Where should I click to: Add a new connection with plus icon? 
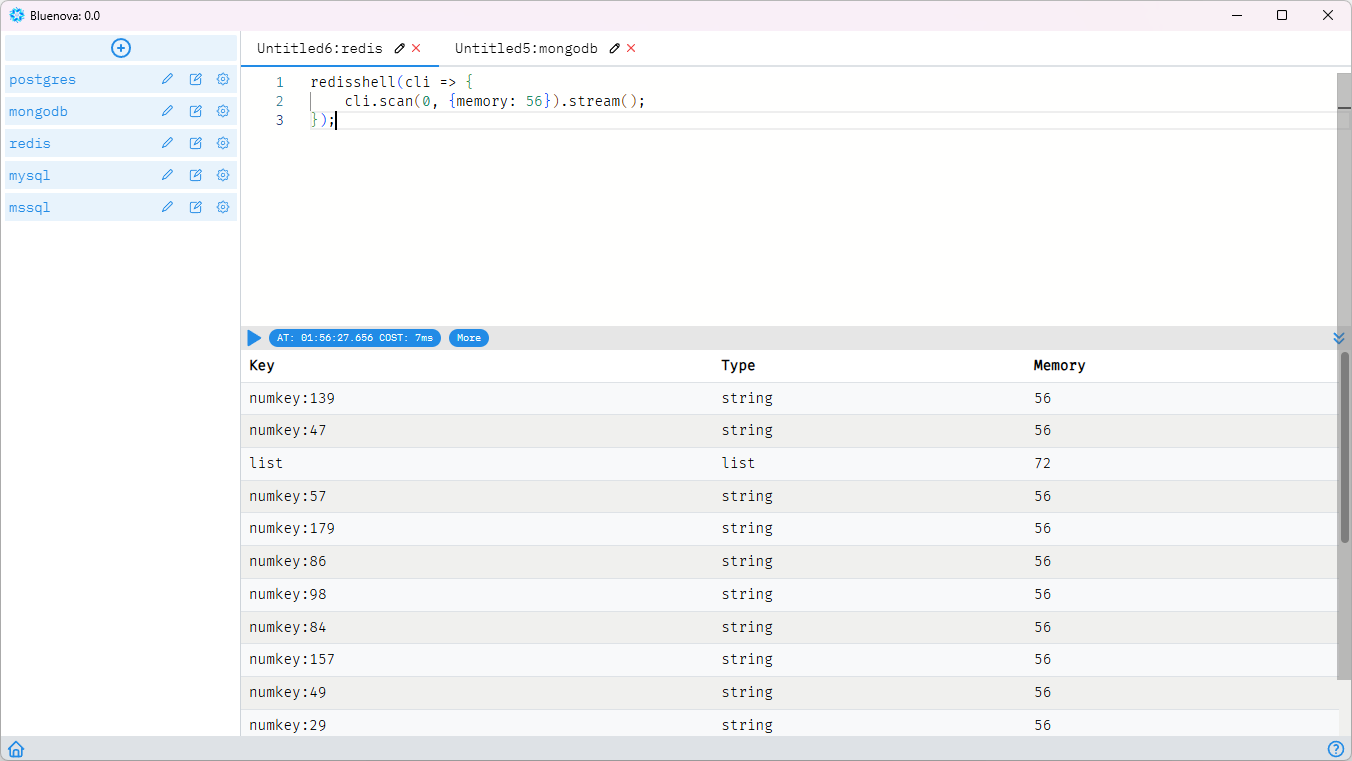pyautogui.click(x=121, y=48)
